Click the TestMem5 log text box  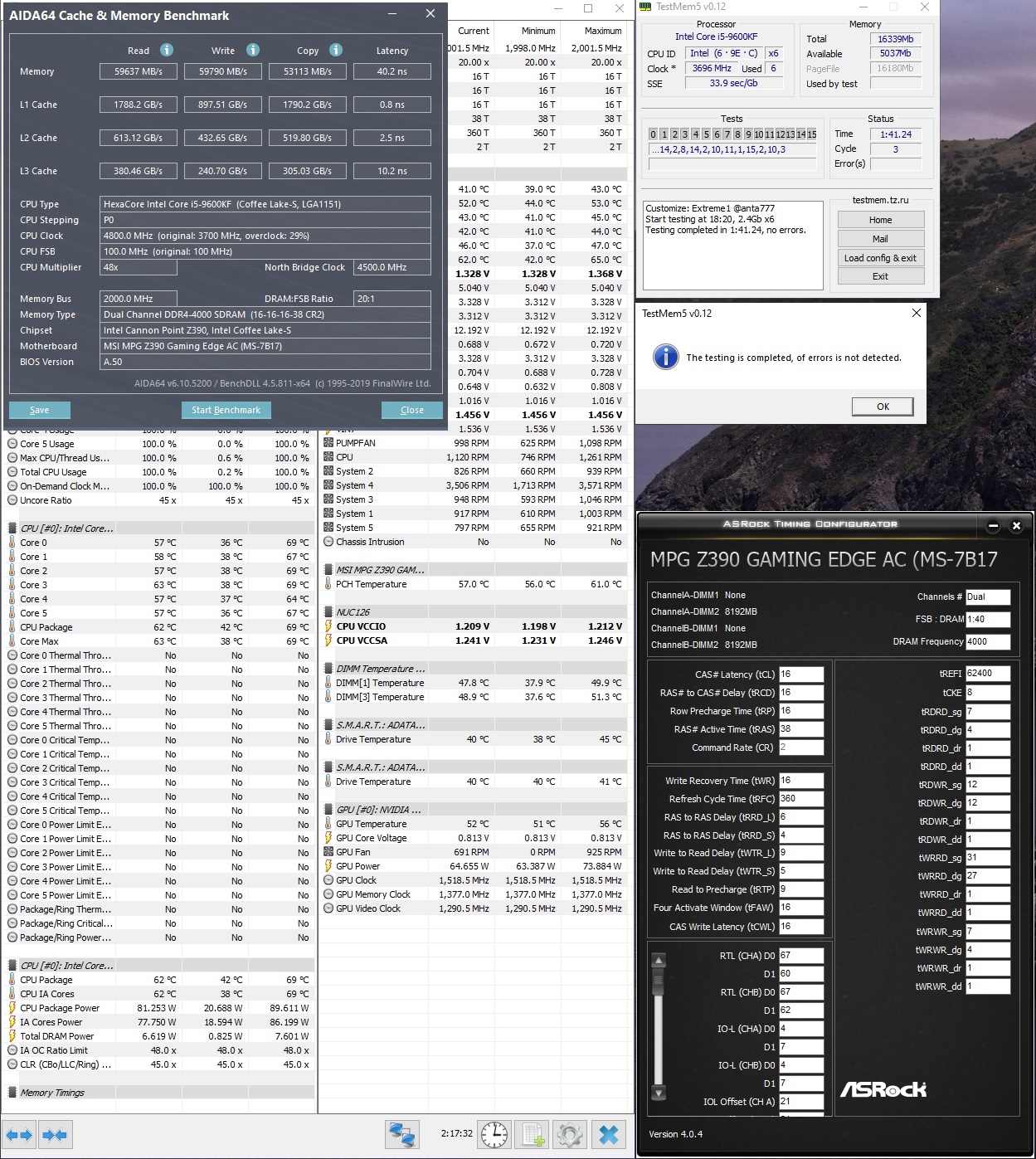[x=732, y=244]
